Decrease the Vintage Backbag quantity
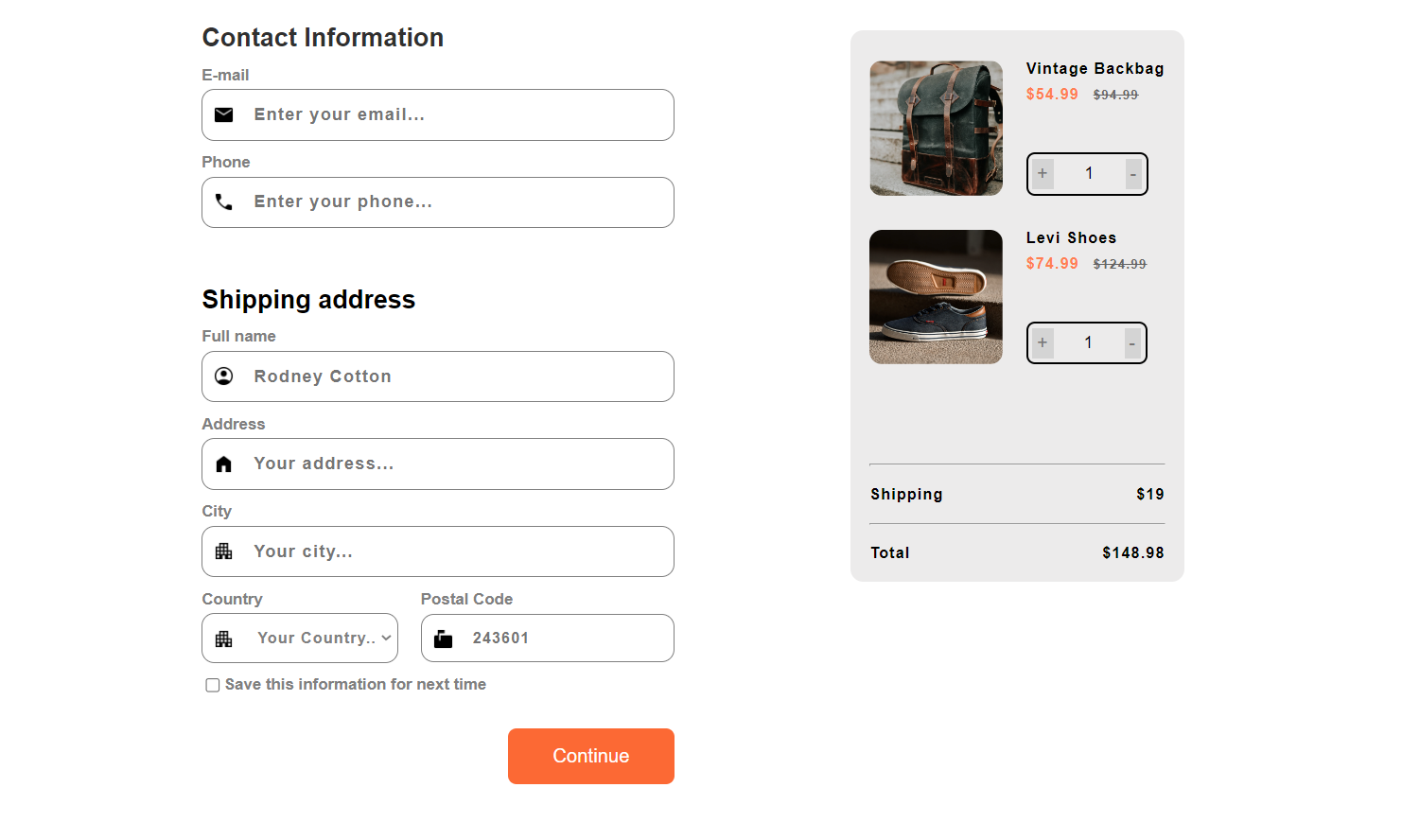Screen dimensions: 1402x840 click(1132, 173)
